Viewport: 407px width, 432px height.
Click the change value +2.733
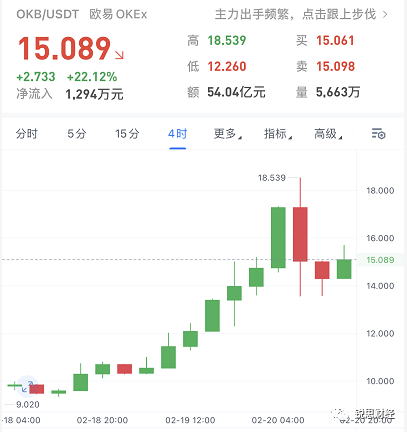36,77
